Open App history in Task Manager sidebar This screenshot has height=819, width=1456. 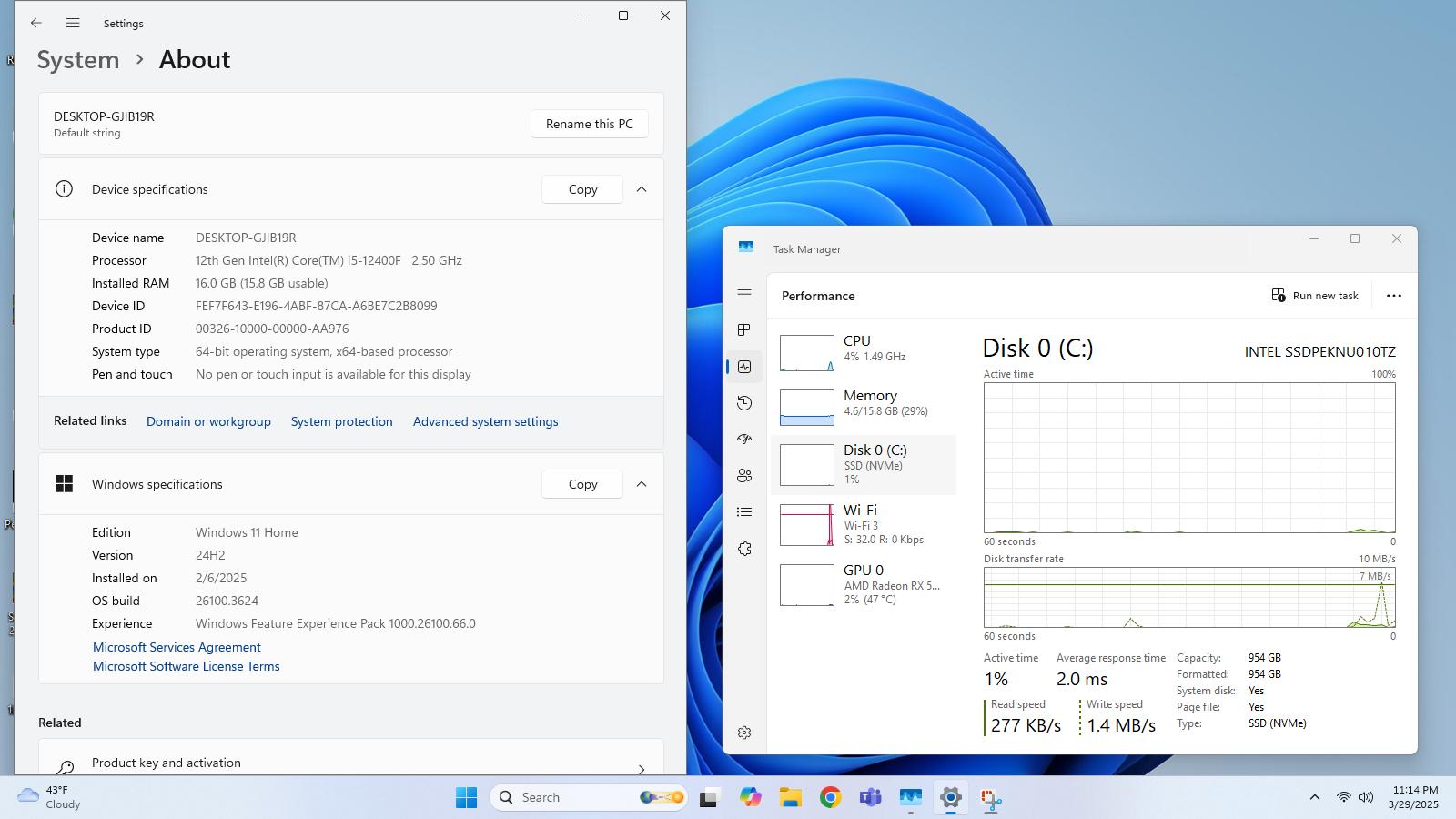744,402
